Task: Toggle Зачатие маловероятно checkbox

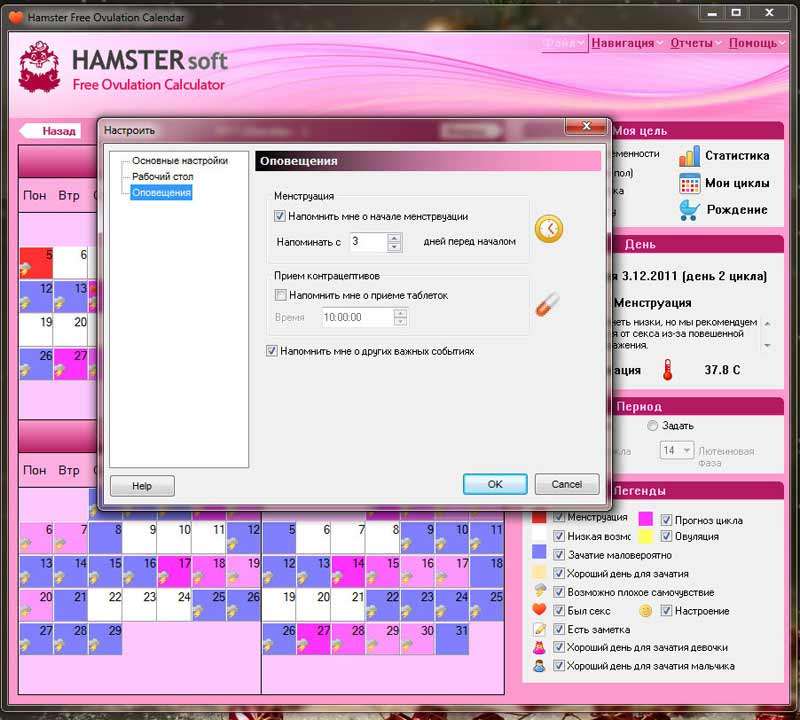Action: tap(559, 555)
